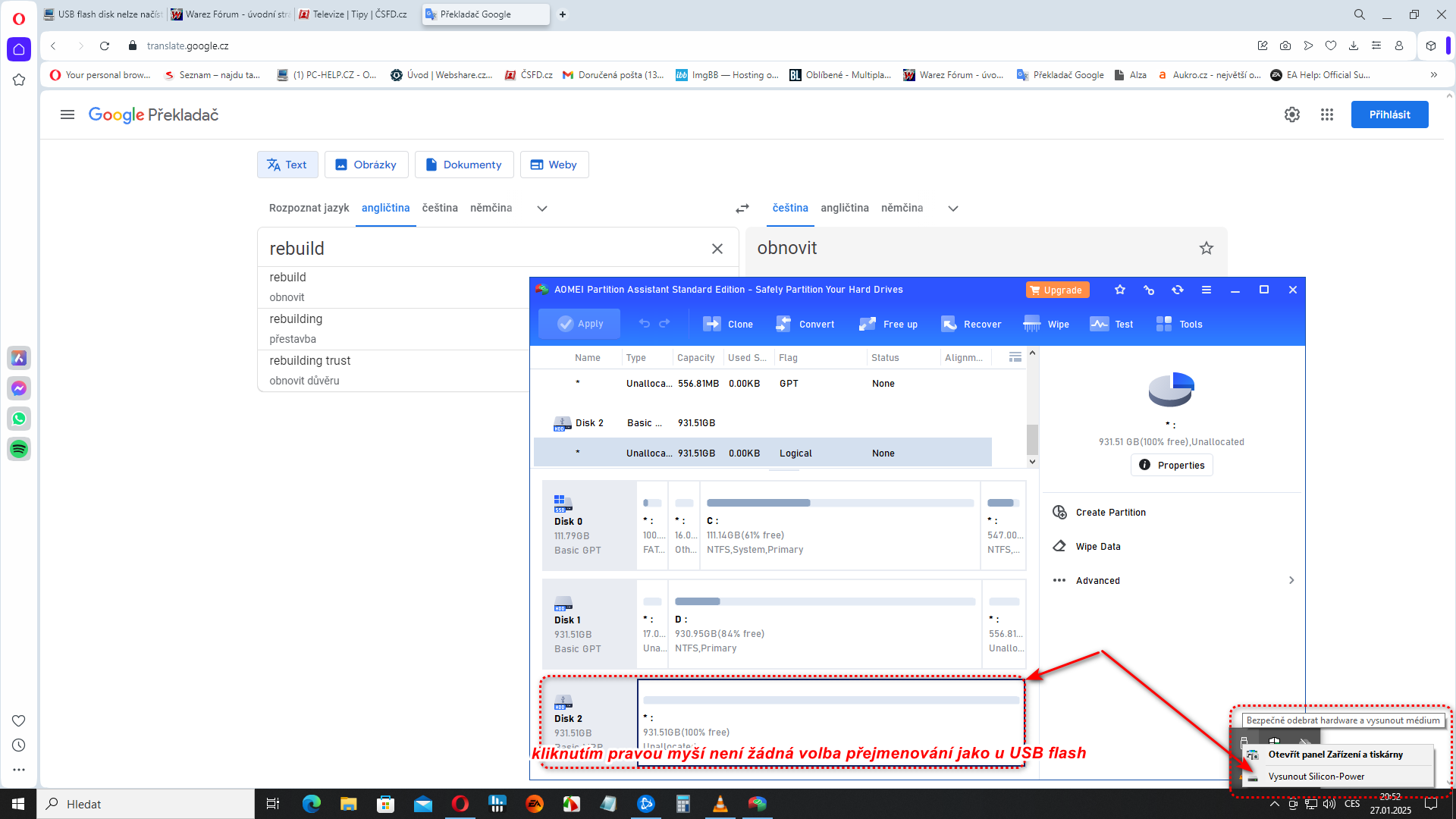Open the Test tool in AOMEI

[1099, 324]
